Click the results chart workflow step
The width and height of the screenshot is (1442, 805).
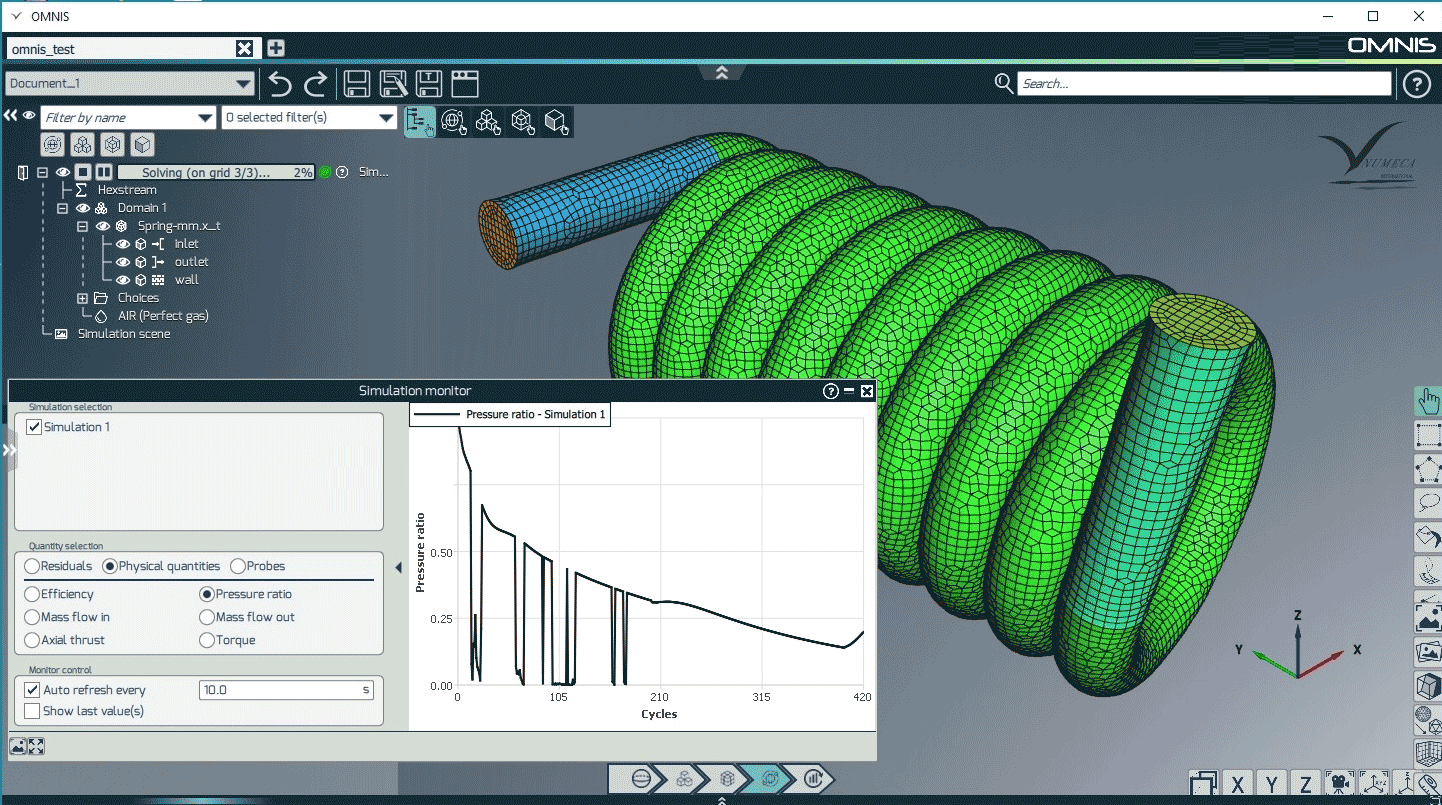click(x=814, y=777)
